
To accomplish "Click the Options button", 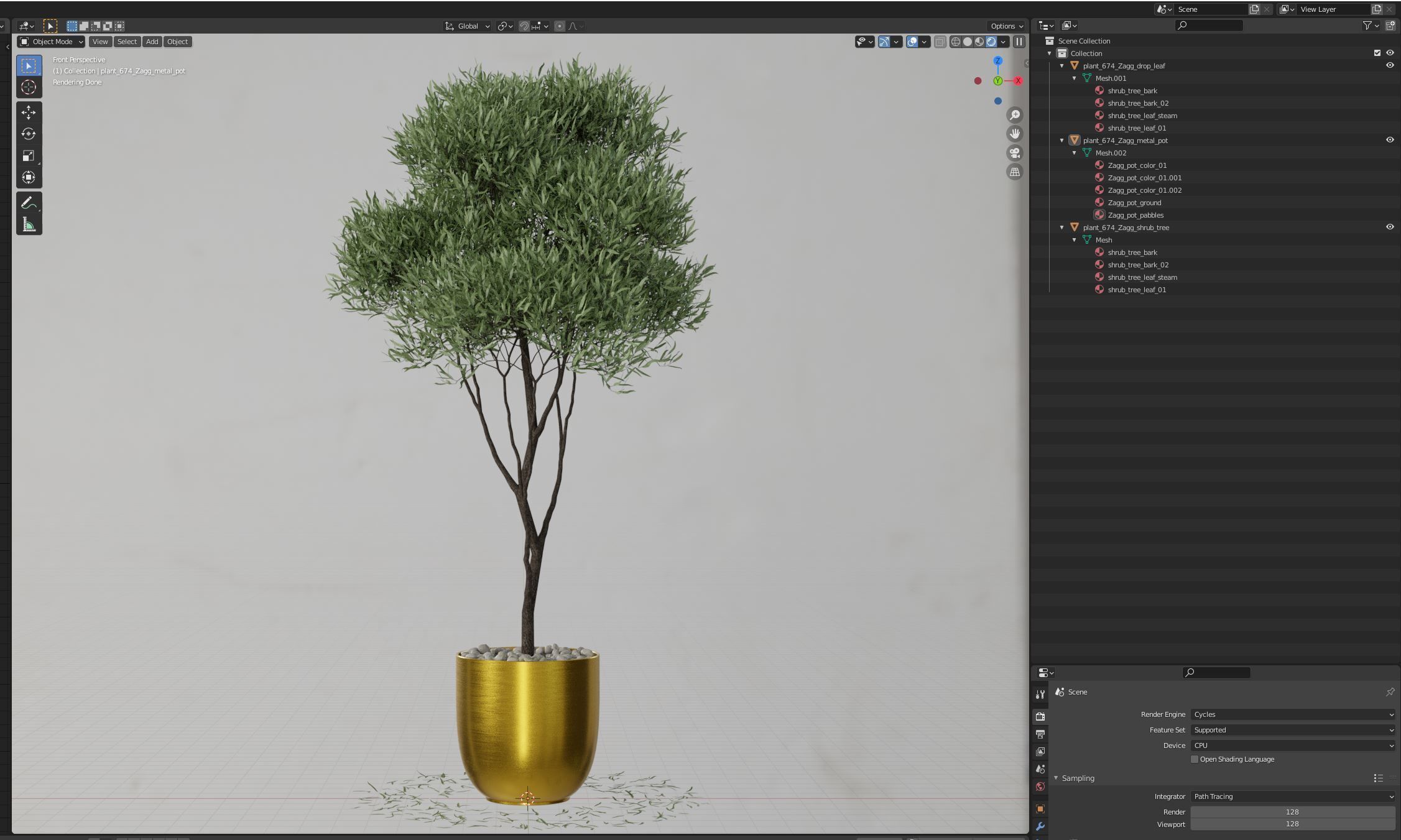I will [x=1006, y=26].
